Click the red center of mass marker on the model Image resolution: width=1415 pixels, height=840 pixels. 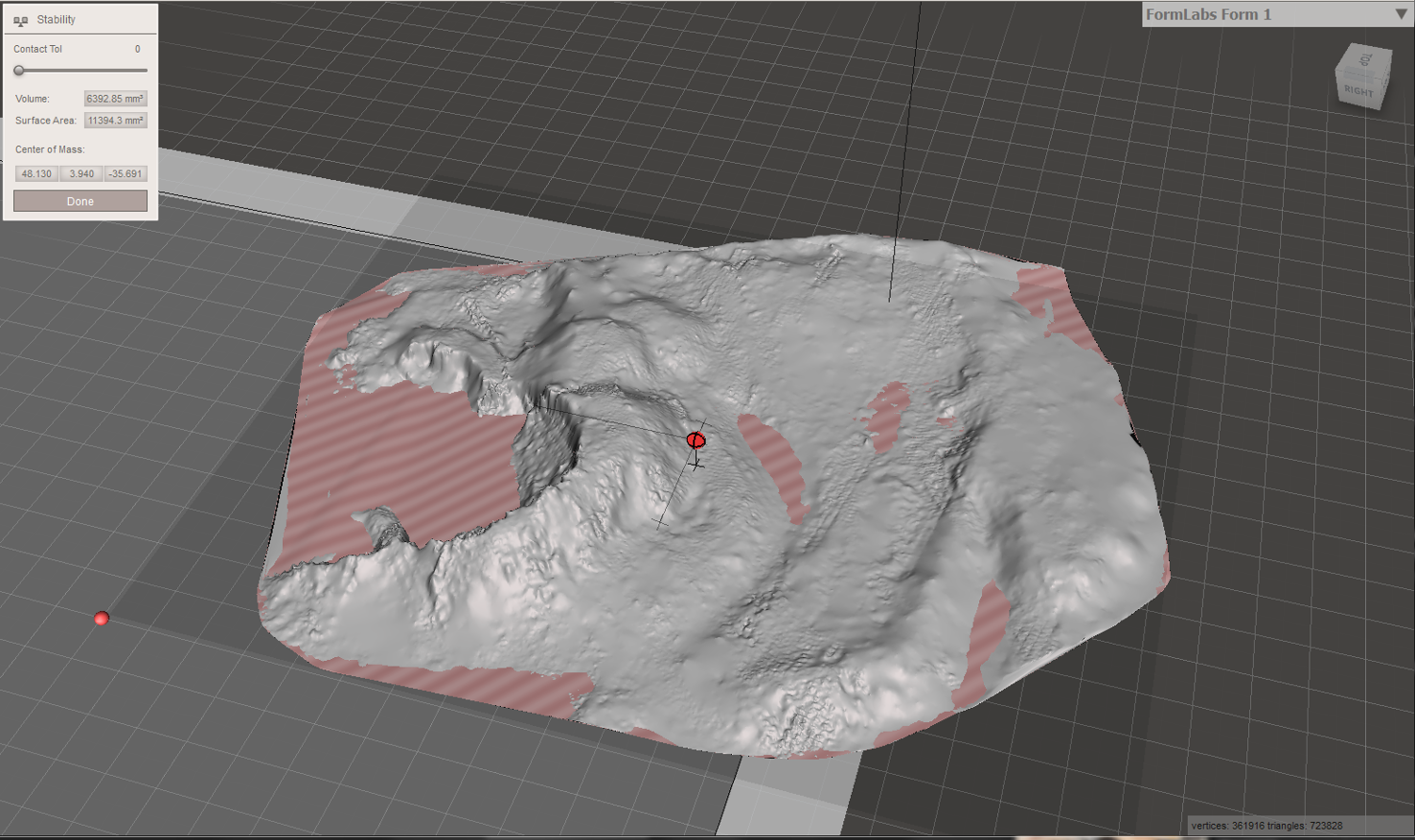(696, 440)
